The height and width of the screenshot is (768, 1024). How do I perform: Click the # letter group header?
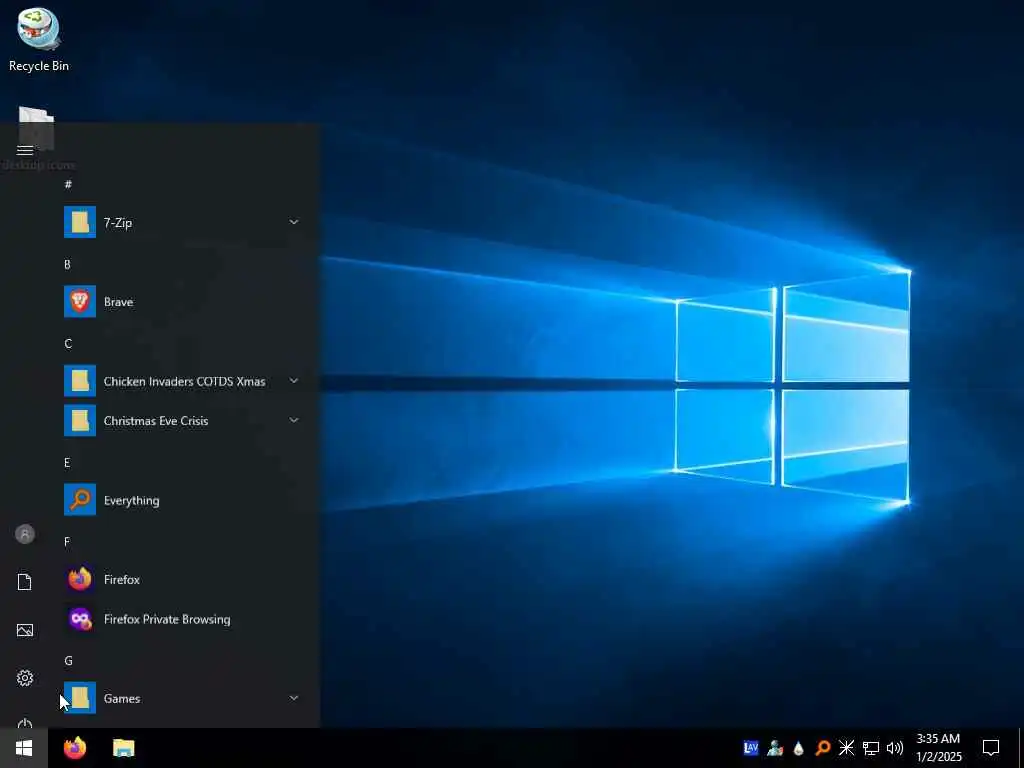[68, 185]
